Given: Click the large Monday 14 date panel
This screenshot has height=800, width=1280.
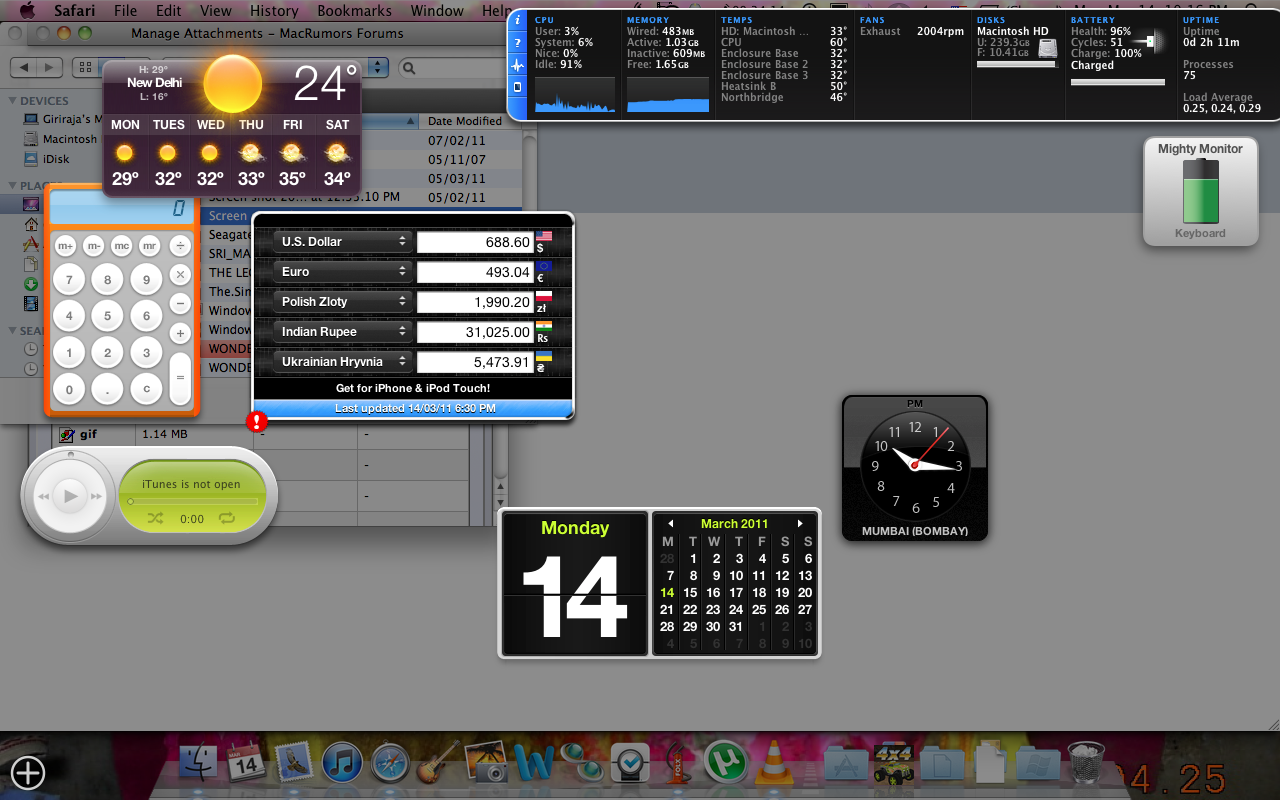Looking at the screenshot, I should click(575, 584).
